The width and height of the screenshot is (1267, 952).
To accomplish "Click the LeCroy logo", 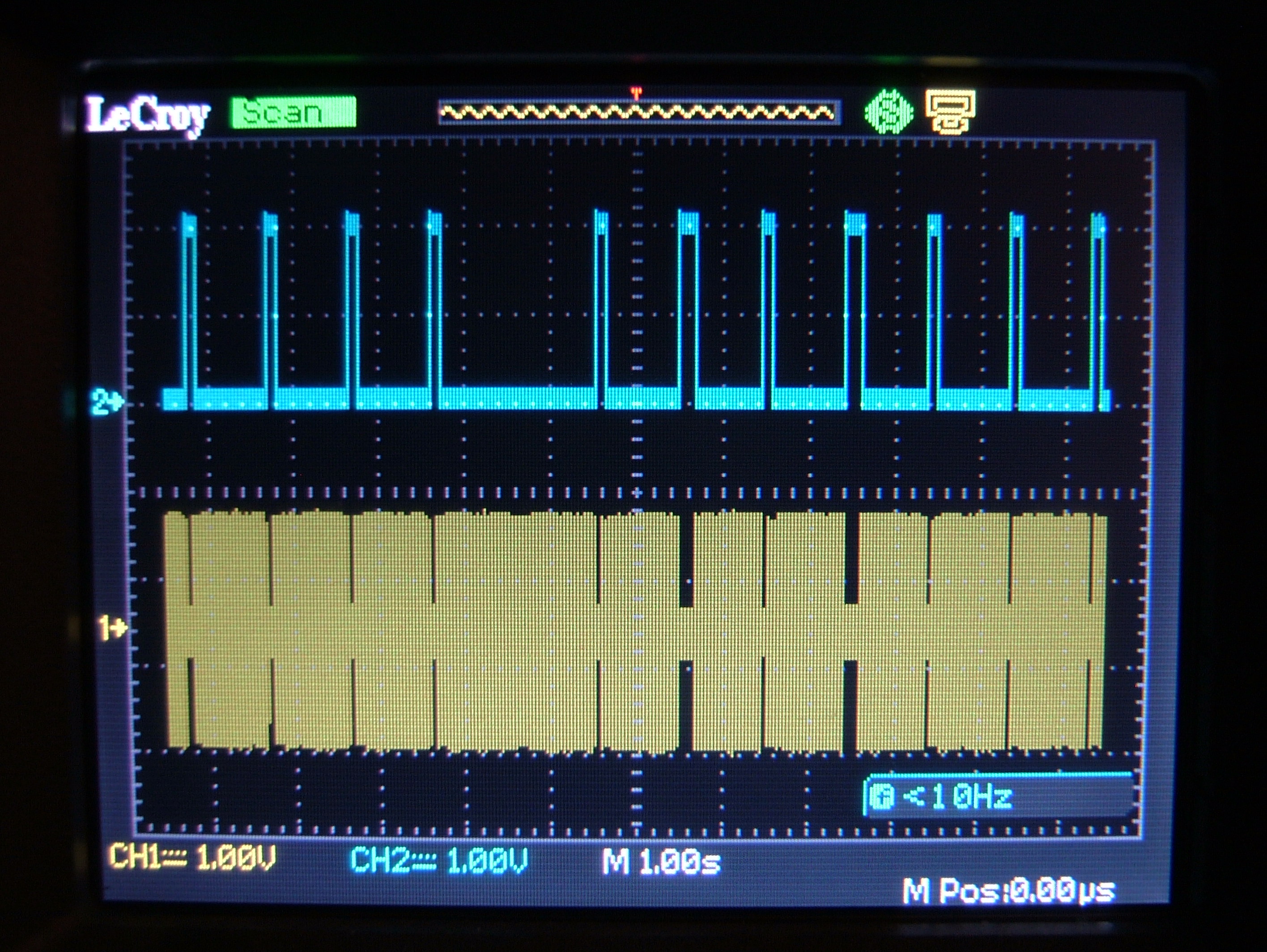I will 148,116.
